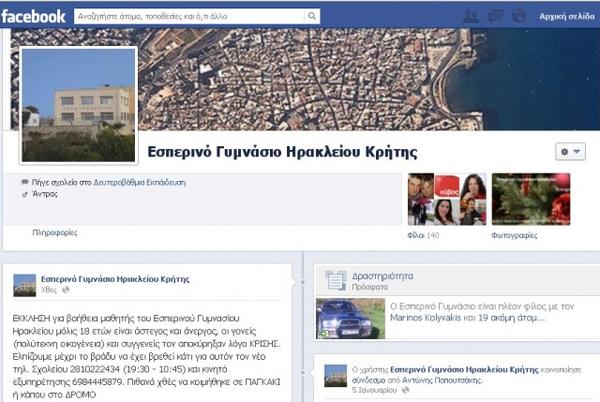Image resolution: width=600 pixels, height=402 pixels.
Task: Open the Φίλοι 140 link
Action: click(x=423, y=235)
